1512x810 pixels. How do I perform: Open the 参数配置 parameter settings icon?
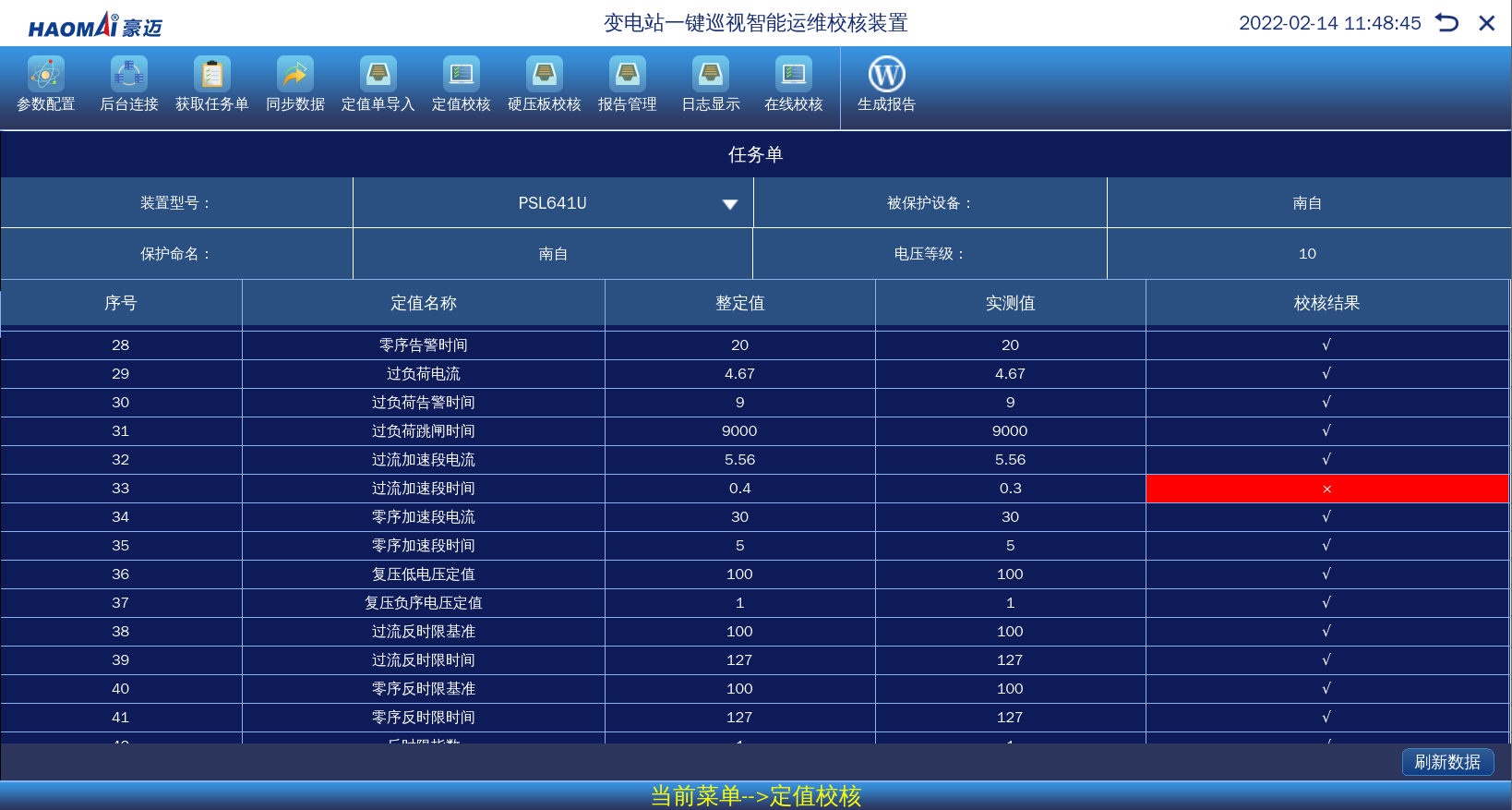pos(45,75)
